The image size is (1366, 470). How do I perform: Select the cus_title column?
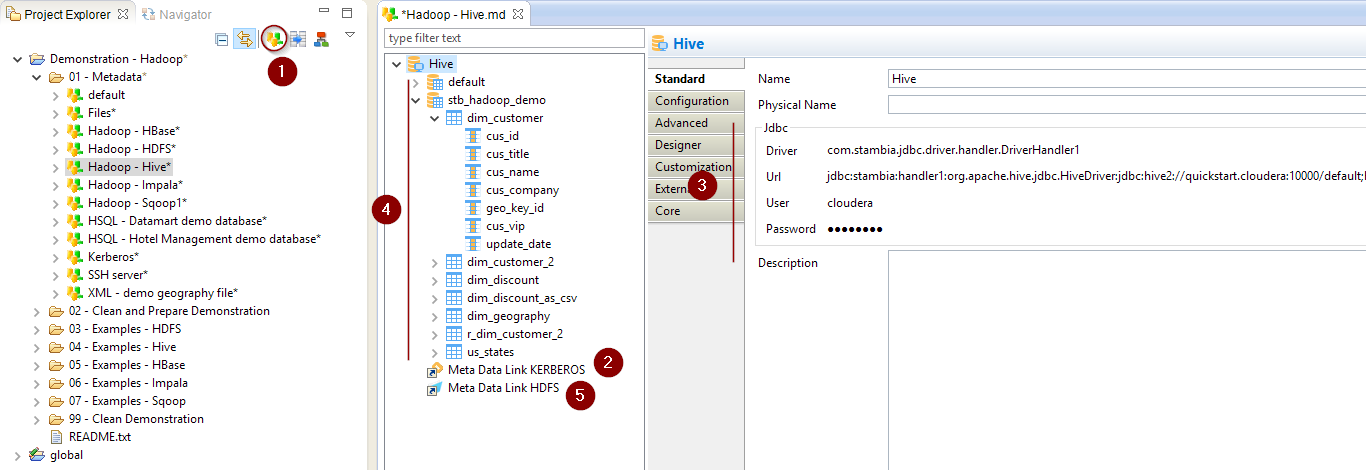click(508, 154)
